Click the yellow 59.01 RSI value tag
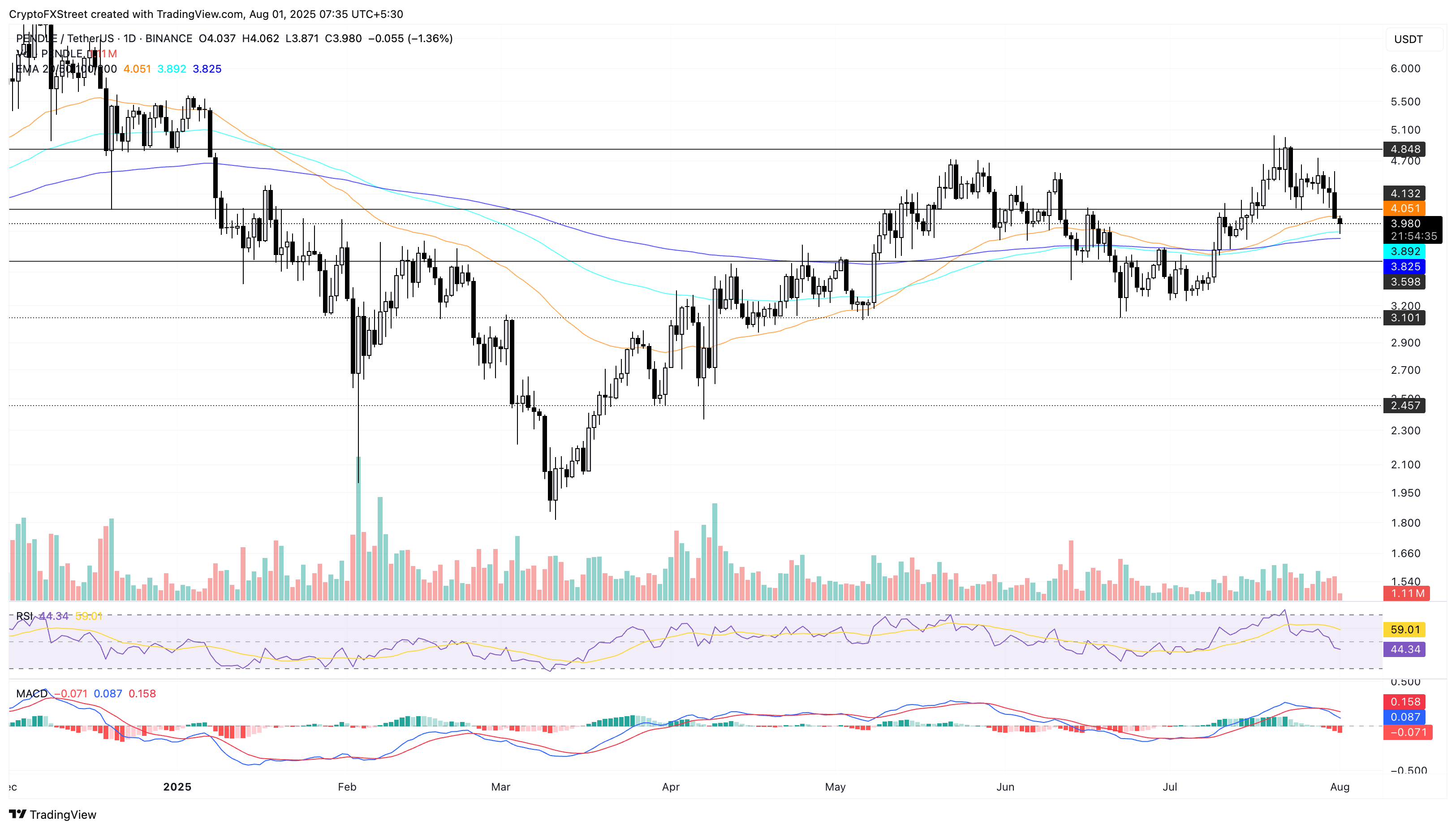Viewport: 1456px width, 830px height. point(1404,630)
